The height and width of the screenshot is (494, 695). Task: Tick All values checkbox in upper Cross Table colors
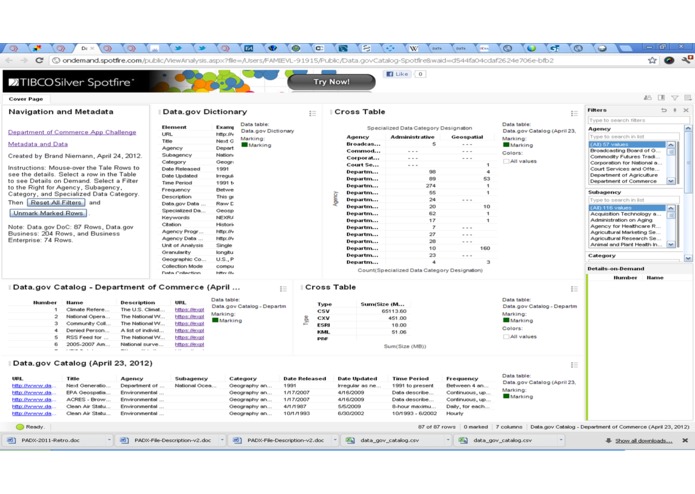pyautogui.click(x=506, y=161)
